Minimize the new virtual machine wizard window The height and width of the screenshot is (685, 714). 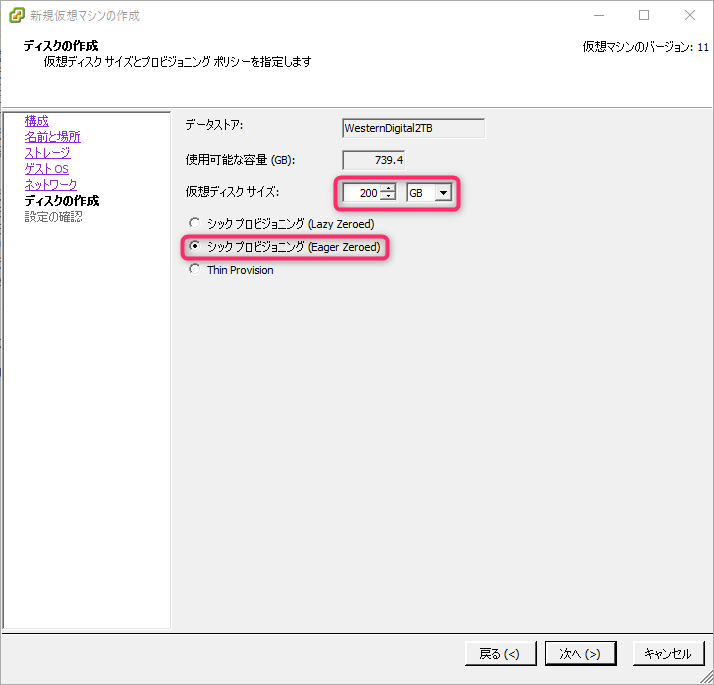[x=599, y=15]
